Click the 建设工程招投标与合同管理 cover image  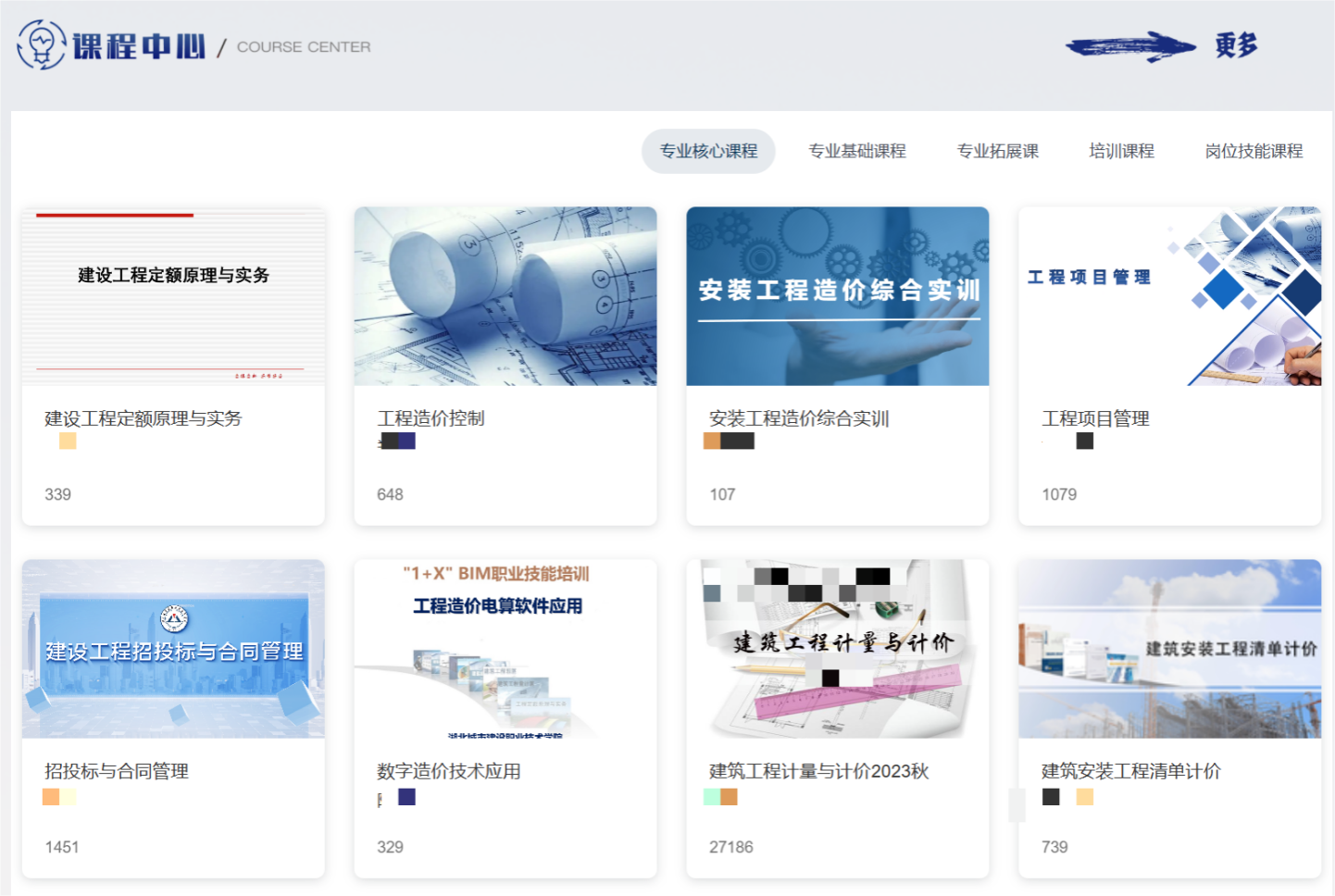point(173,649)
